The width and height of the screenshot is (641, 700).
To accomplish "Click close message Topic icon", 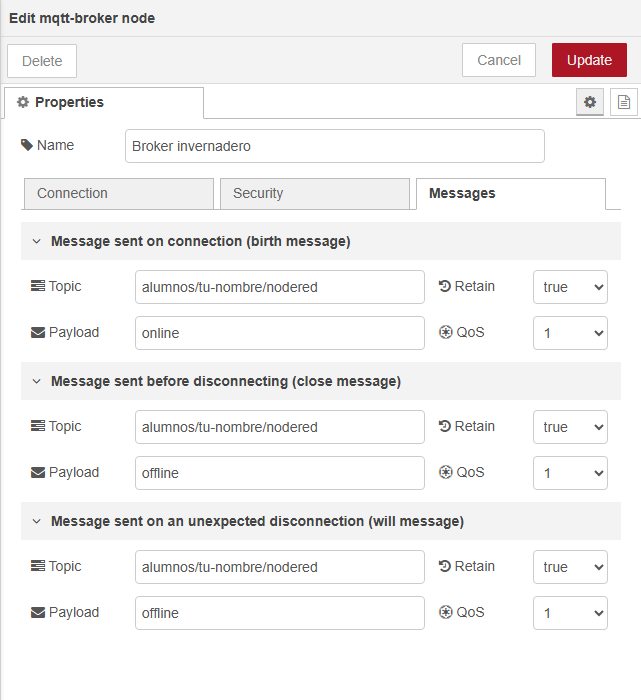I will pyautogui.click(x=38, y=426).
